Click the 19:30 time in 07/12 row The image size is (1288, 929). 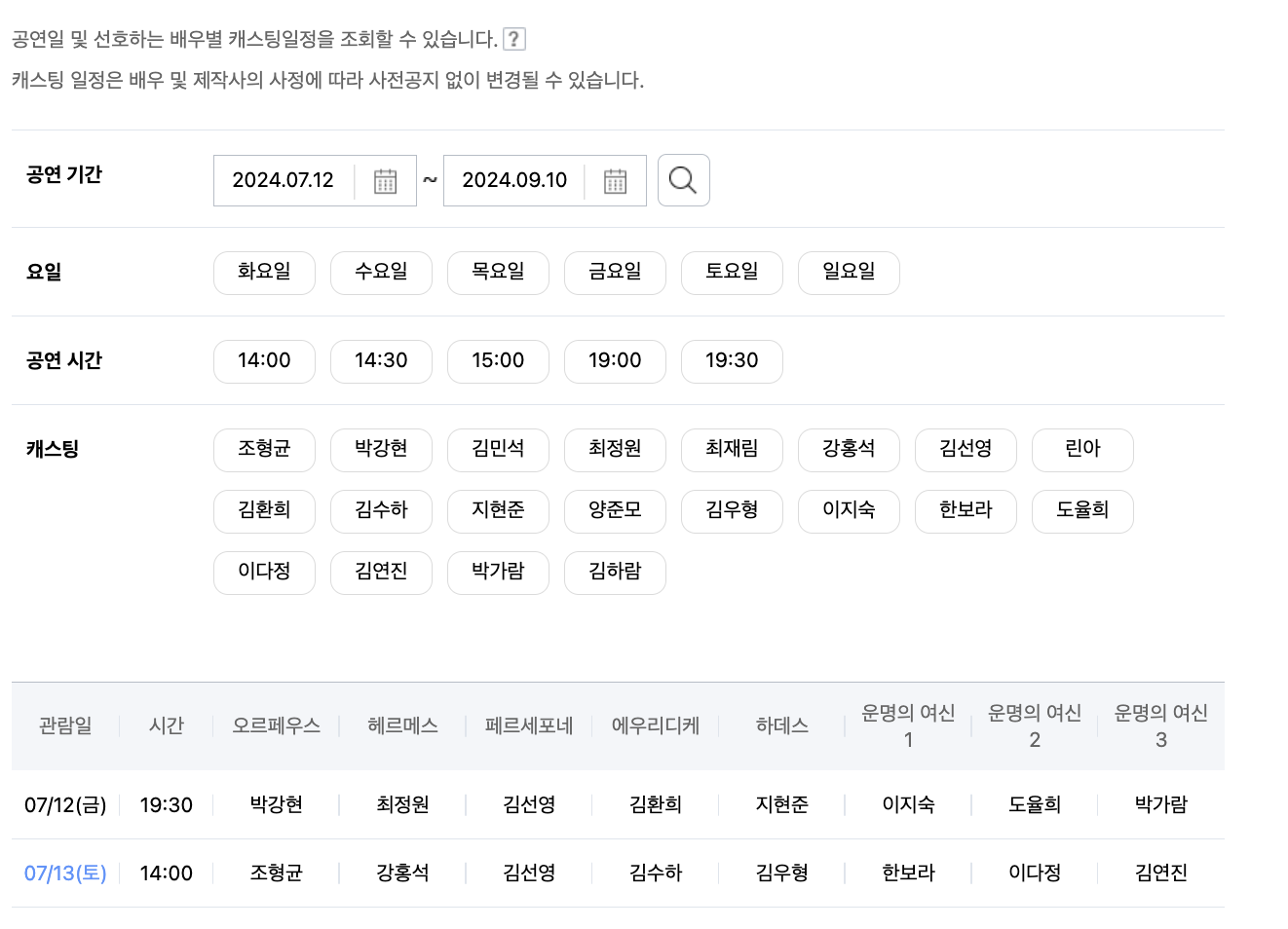pyautogui.click(x=167, y=805)
